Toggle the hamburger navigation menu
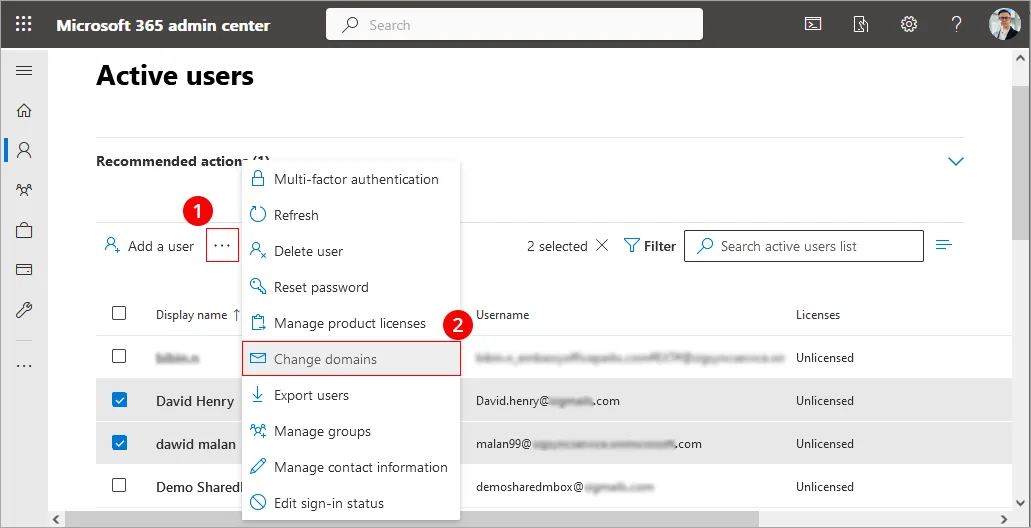Screen dimensions: 1031x528 pos(24,70)
